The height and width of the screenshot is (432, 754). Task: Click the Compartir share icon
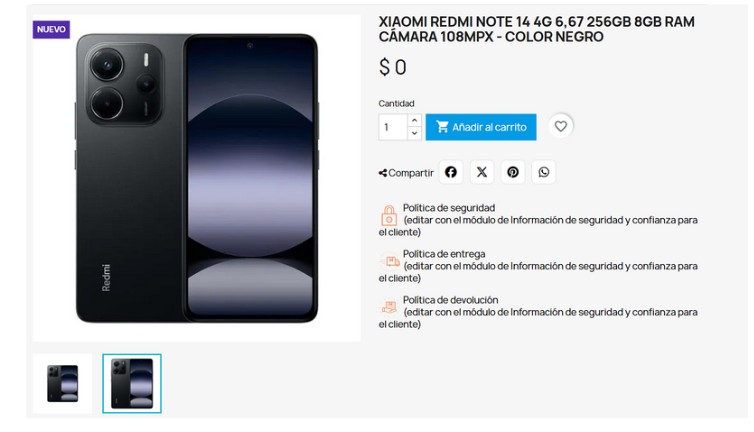point(383,173)
